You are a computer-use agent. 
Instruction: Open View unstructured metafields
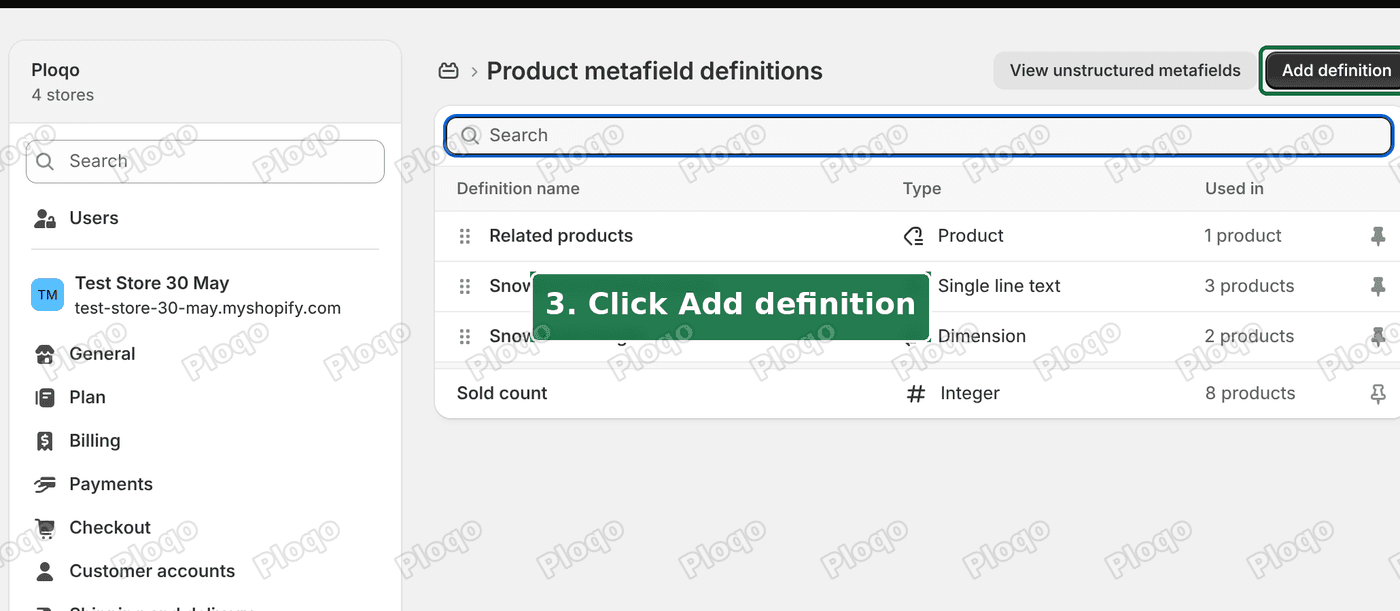coord(1125,71)
